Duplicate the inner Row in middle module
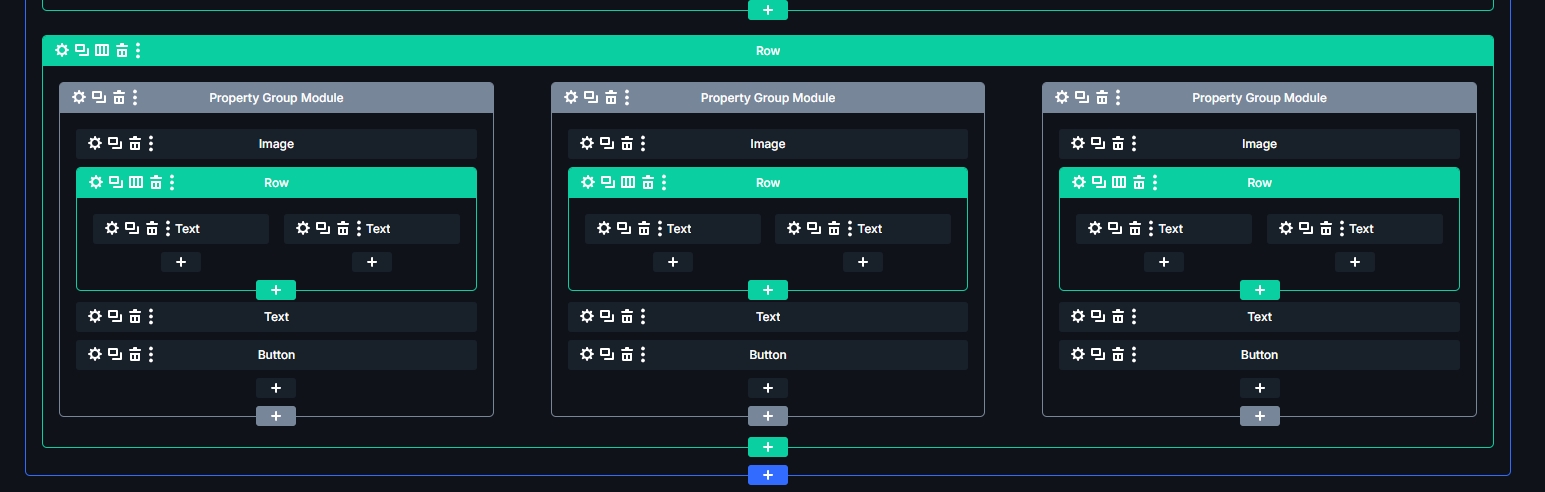 coord(608,182)
